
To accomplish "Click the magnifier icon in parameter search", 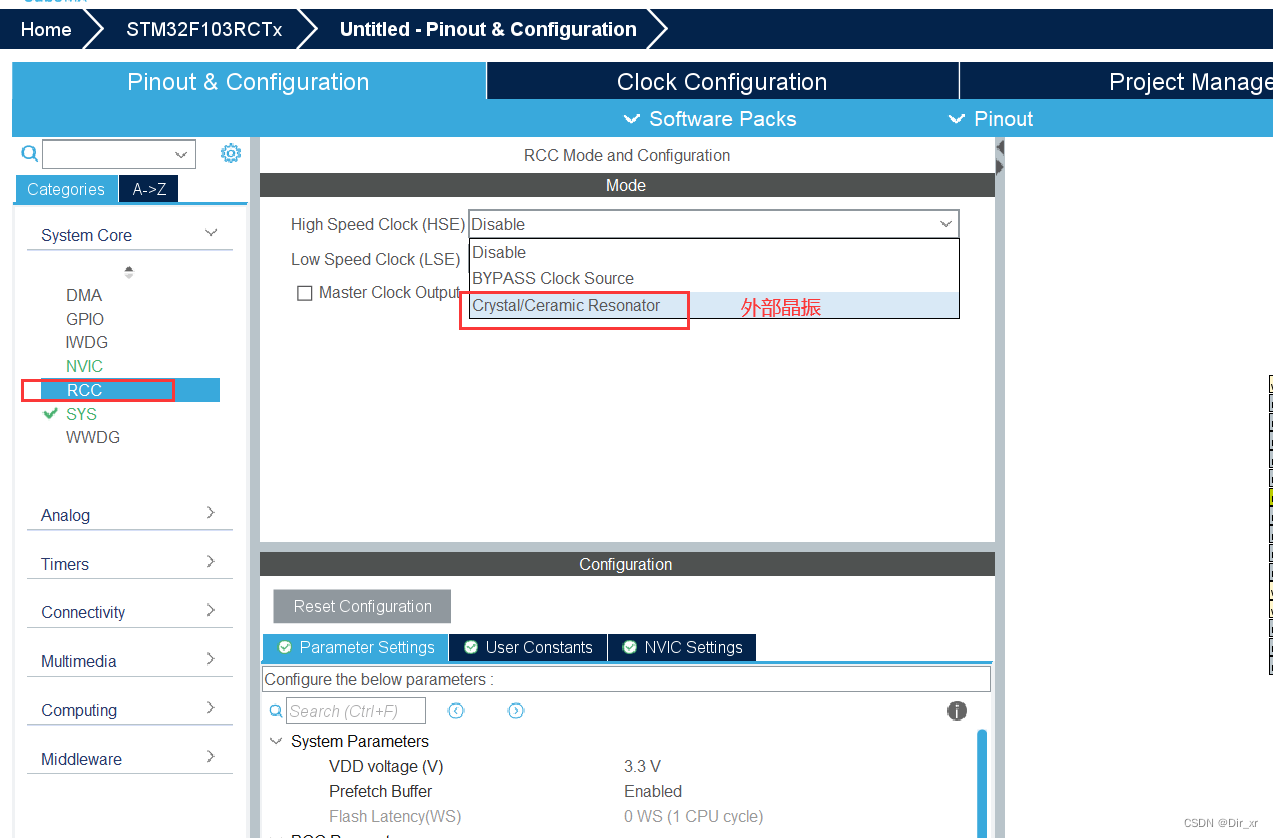I will coord(276,711).
